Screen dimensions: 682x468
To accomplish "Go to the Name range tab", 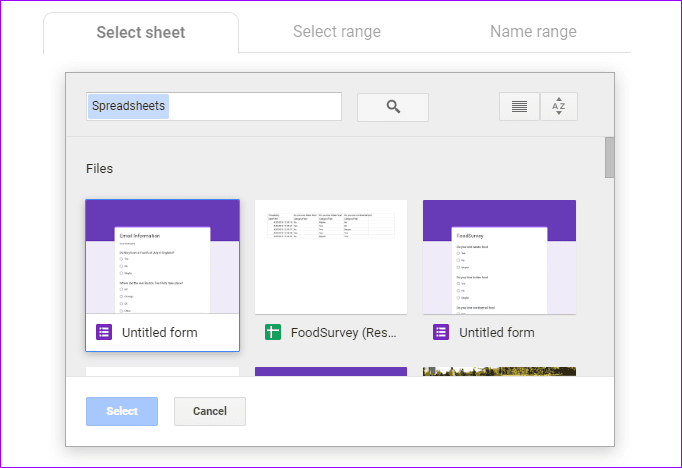I will (x=533, y=32).
